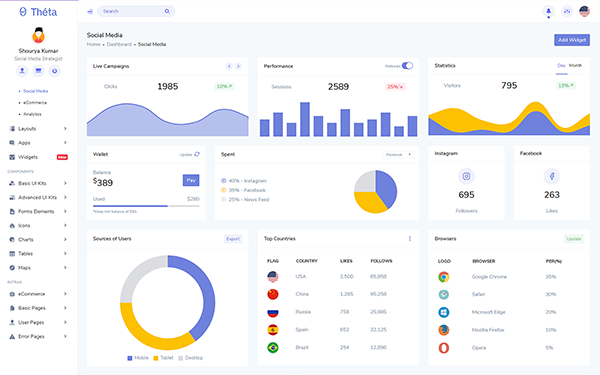Click the top bar fullscreen icon

[x=567, y=11]
